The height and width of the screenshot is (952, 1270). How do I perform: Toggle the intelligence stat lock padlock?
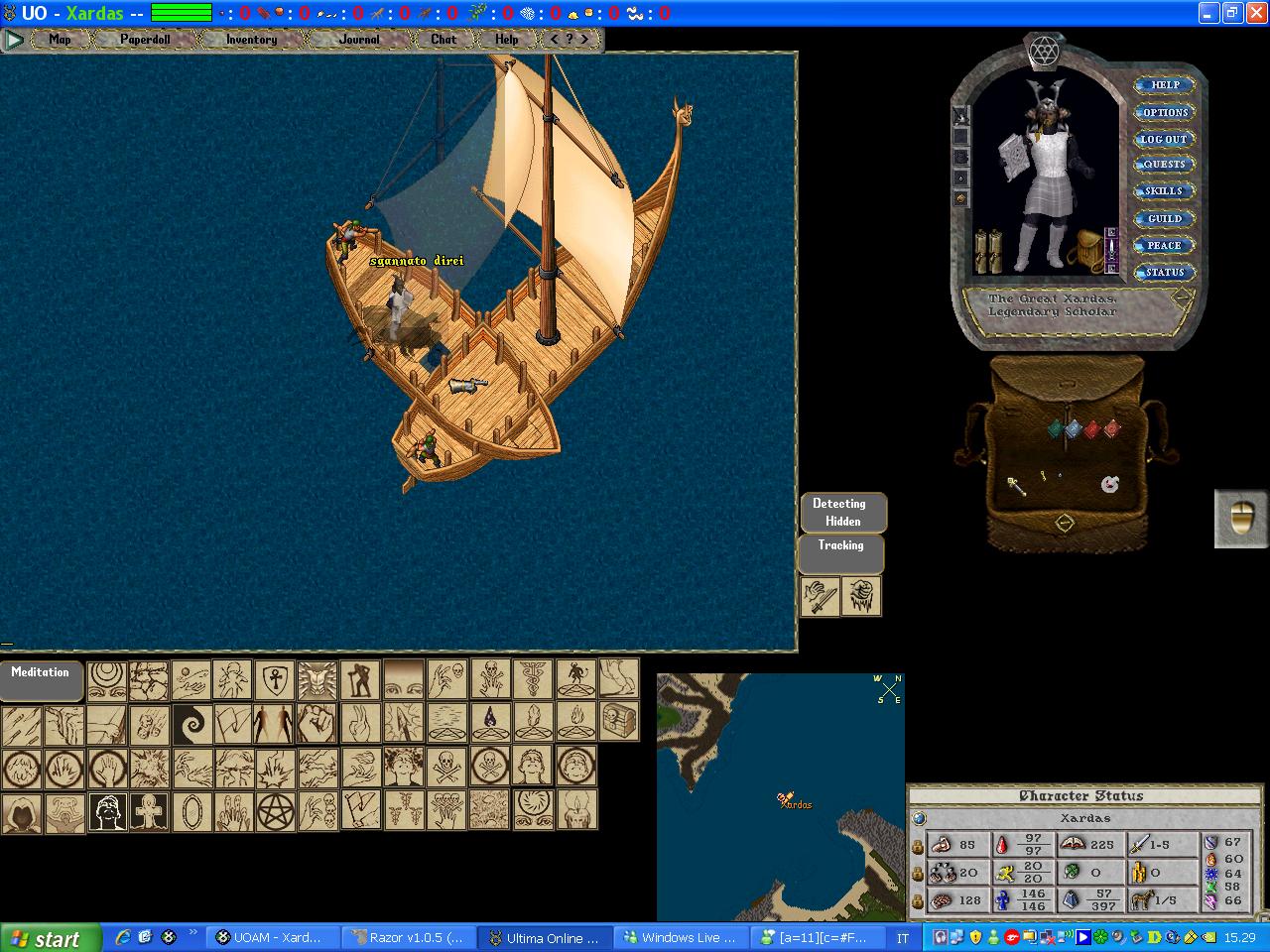(918, 900)
